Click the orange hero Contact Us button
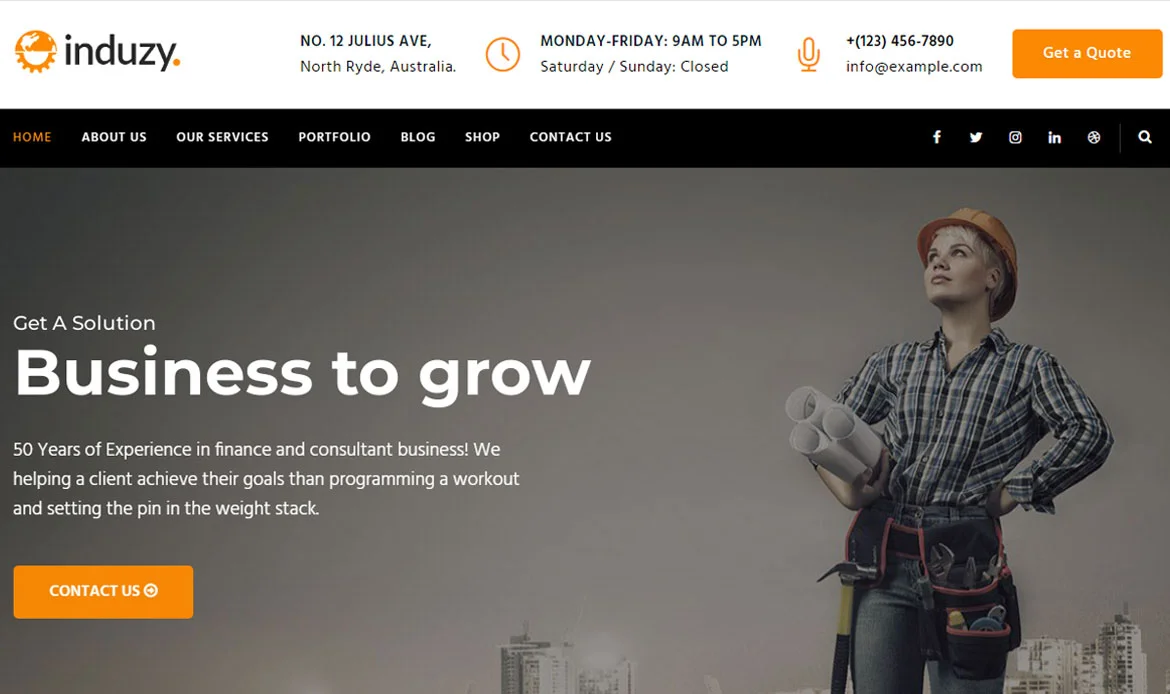This screenshot has height=694, width=1170. (103, 591)
